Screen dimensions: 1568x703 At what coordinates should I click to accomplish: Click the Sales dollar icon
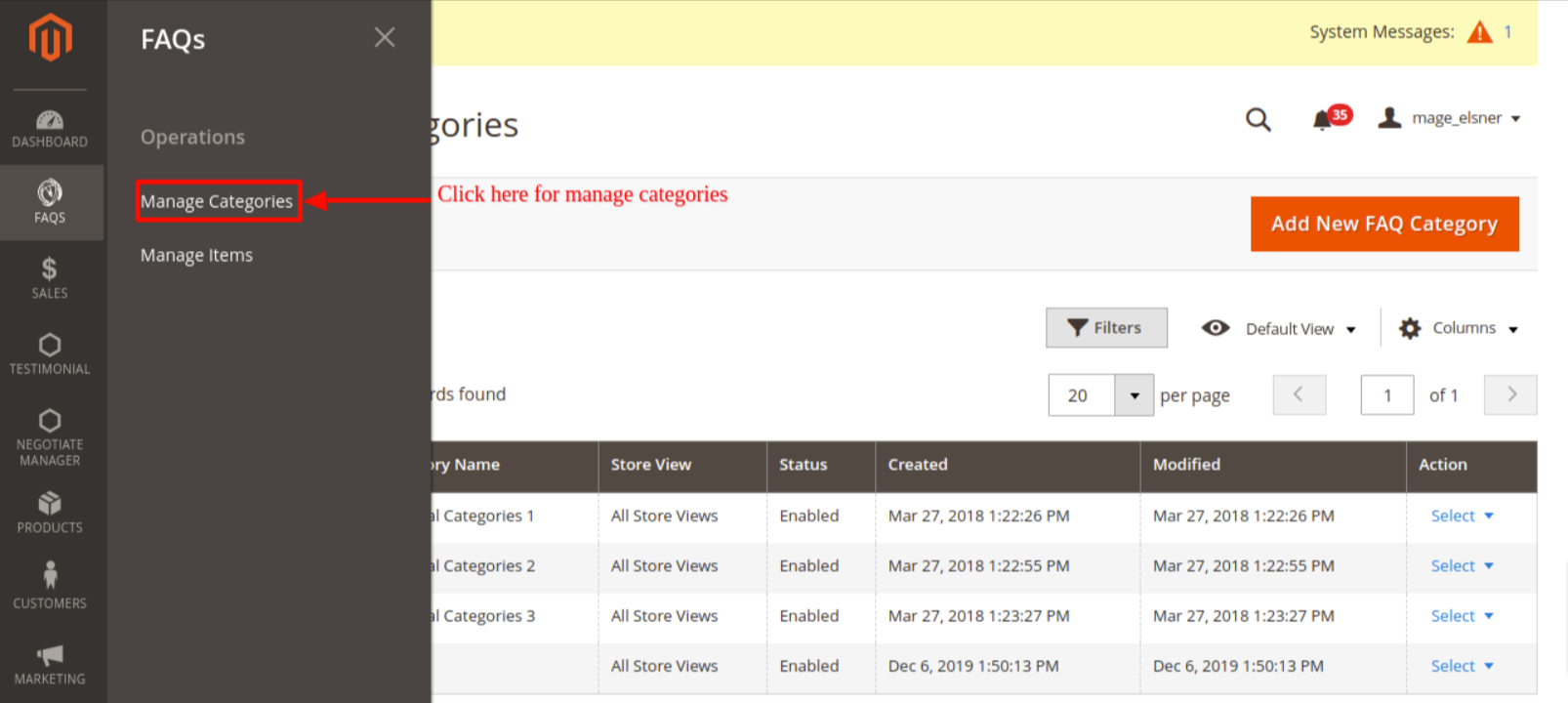coord(50,277)
